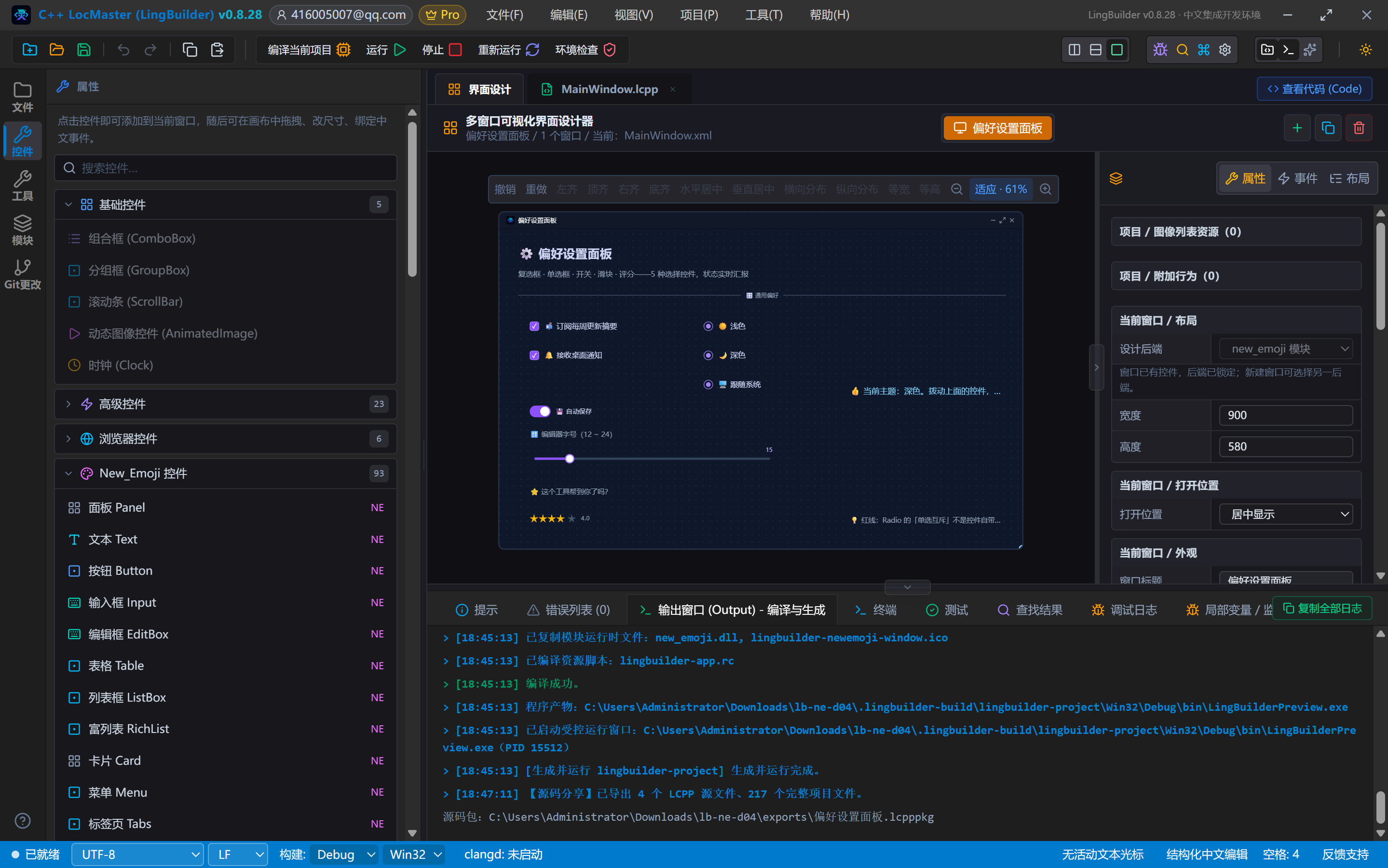The image size is (1388, 868).
Task: Collapse the 基础控件 category
Action: pos(226,205)
